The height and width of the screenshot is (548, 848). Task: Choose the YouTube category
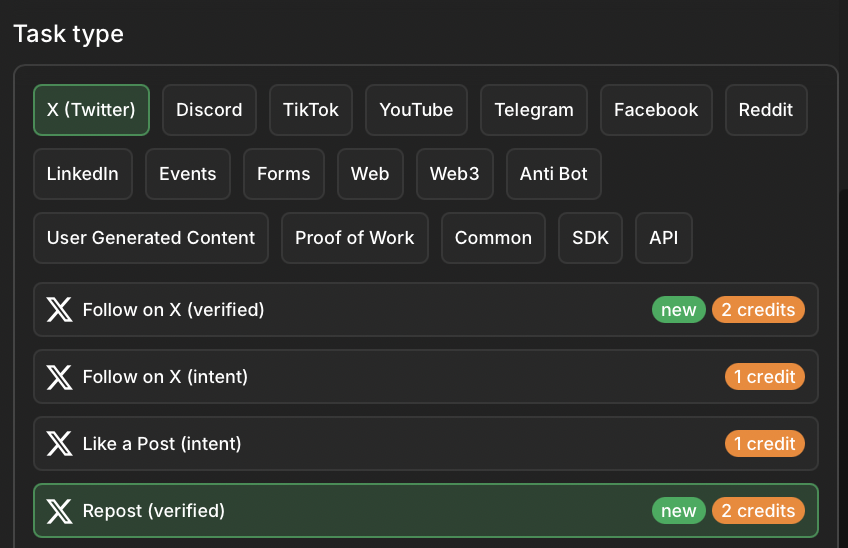point(416,110)
